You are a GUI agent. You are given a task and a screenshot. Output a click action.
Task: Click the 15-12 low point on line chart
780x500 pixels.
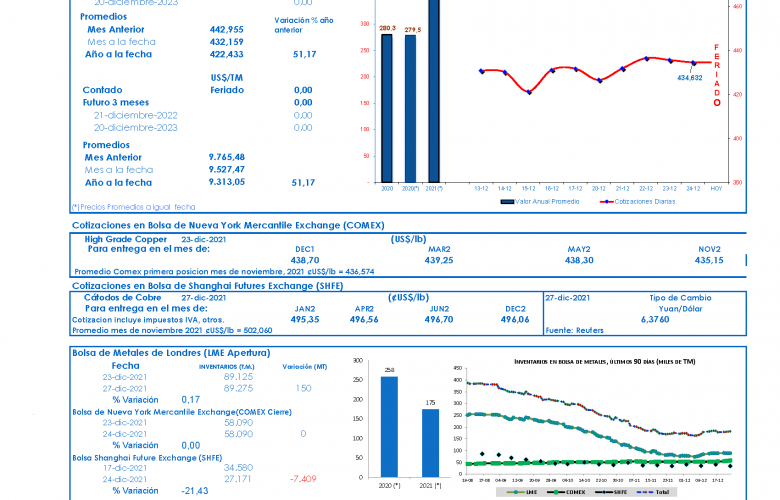[529, 92]
